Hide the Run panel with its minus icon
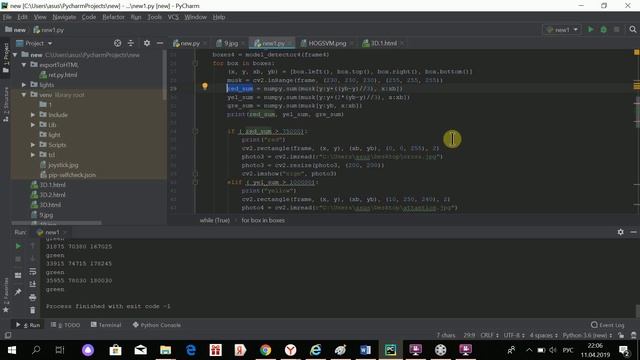The width and height of the screenshot is (640, 360). [633, 232]
